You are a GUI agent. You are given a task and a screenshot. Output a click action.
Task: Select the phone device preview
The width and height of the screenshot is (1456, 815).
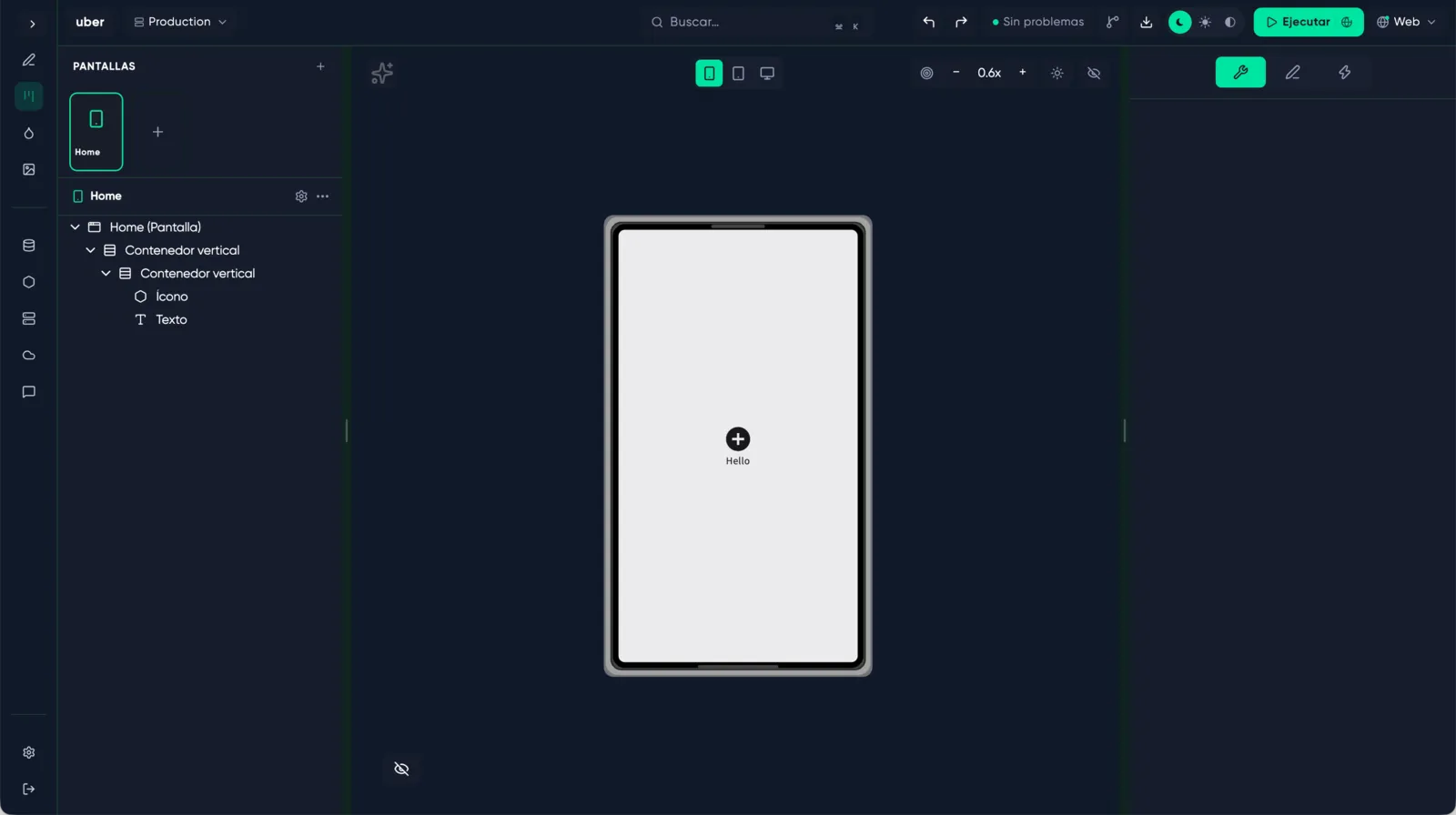coord(709,73)
